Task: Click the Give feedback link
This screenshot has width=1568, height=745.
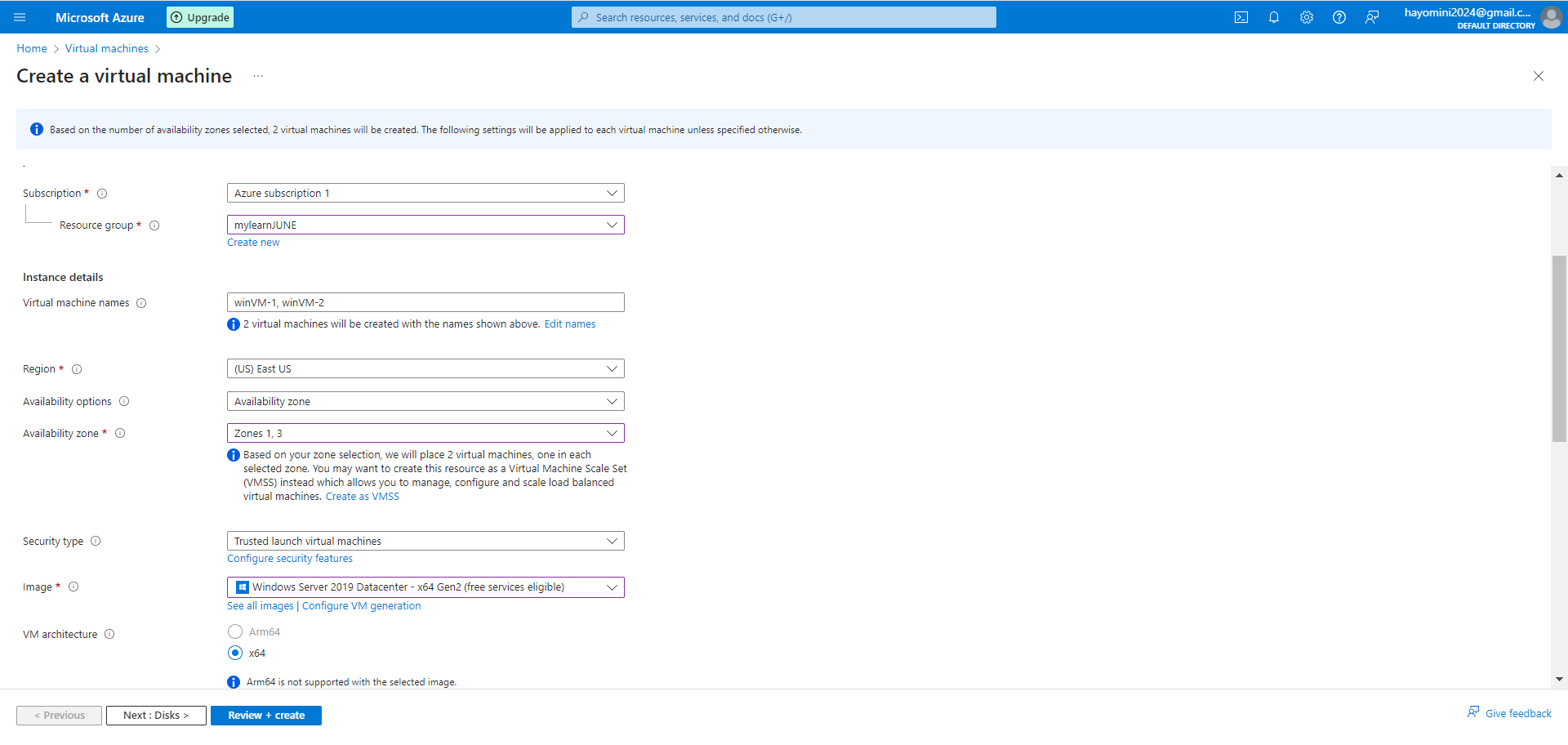Action: tap(1518, 714)
